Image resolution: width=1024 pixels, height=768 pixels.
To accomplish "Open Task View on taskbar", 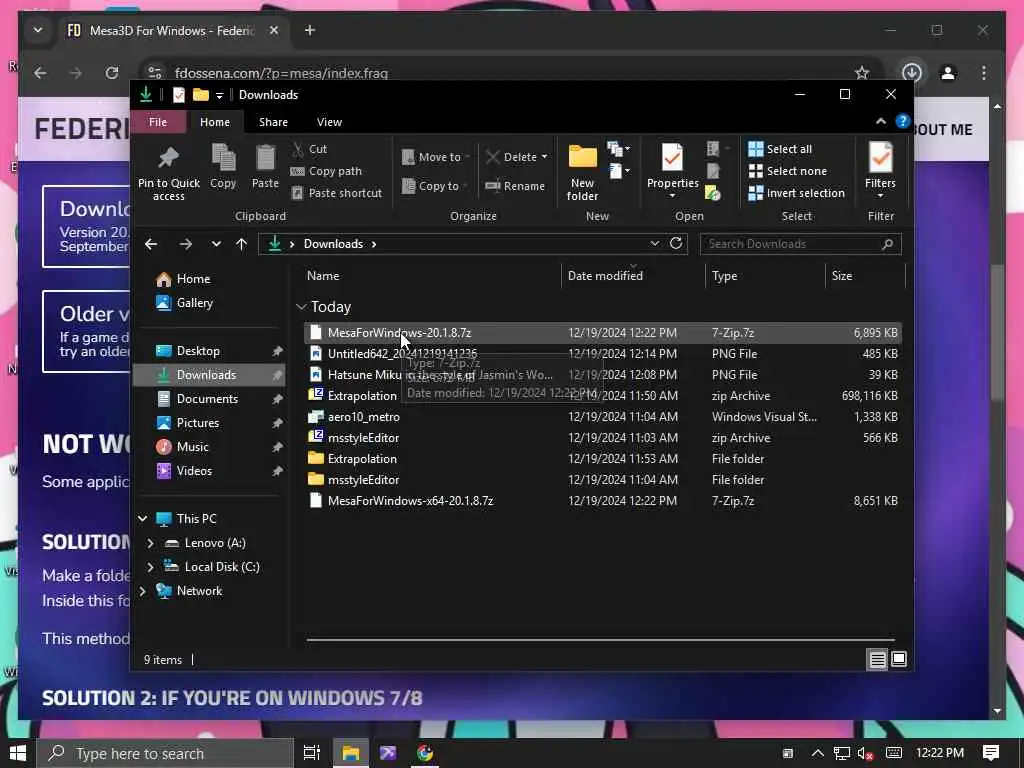I will 312,753.
